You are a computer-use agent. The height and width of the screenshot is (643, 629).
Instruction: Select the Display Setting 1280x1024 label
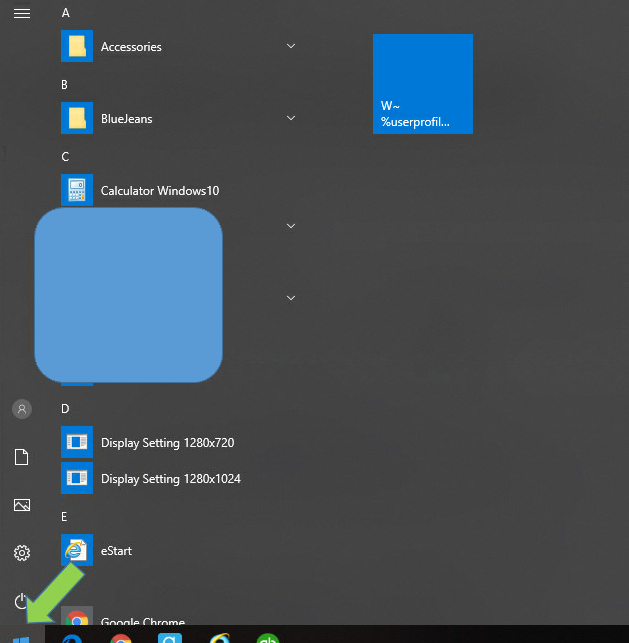(x=171, y=479)
